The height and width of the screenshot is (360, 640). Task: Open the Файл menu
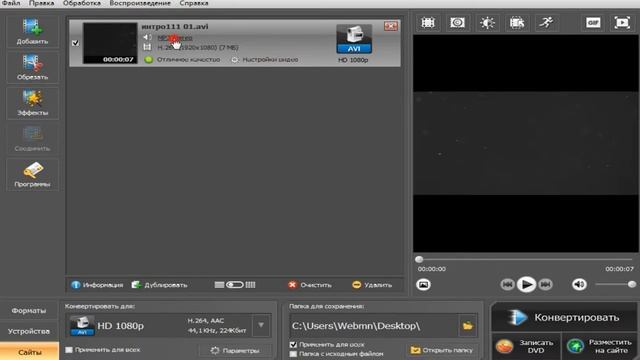tap(11, 3)
